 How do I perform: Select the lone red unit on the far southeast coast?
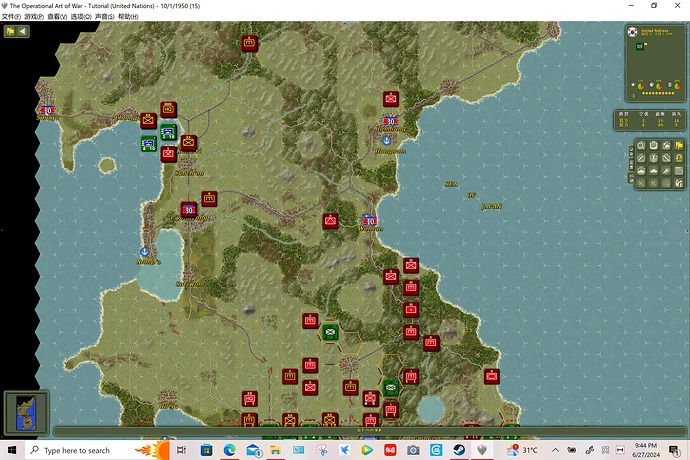click(x=492, y=376)
